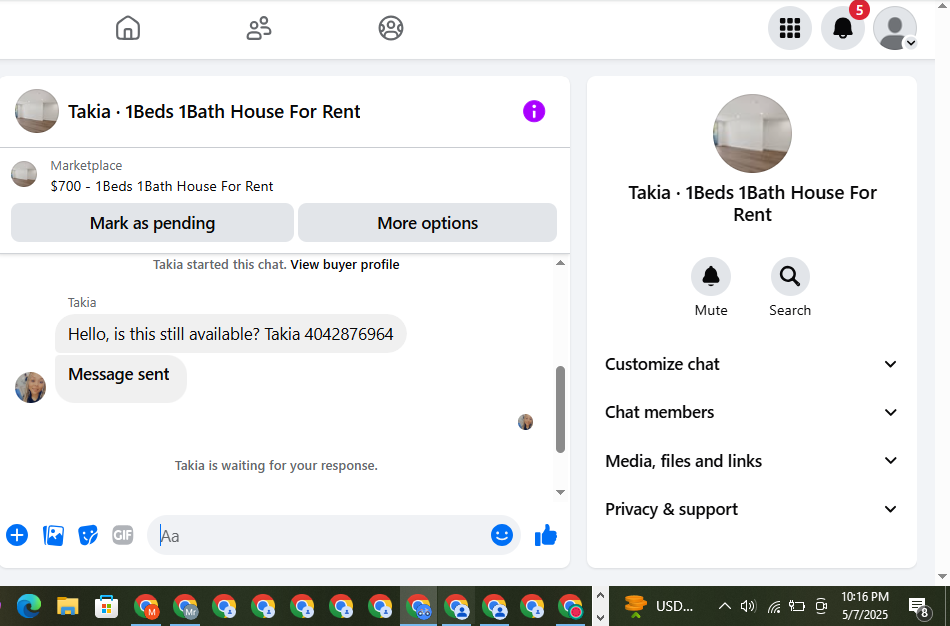950x626 pixels.
Task: Open the Groups icon in top navigation
Action: point(391,28)
